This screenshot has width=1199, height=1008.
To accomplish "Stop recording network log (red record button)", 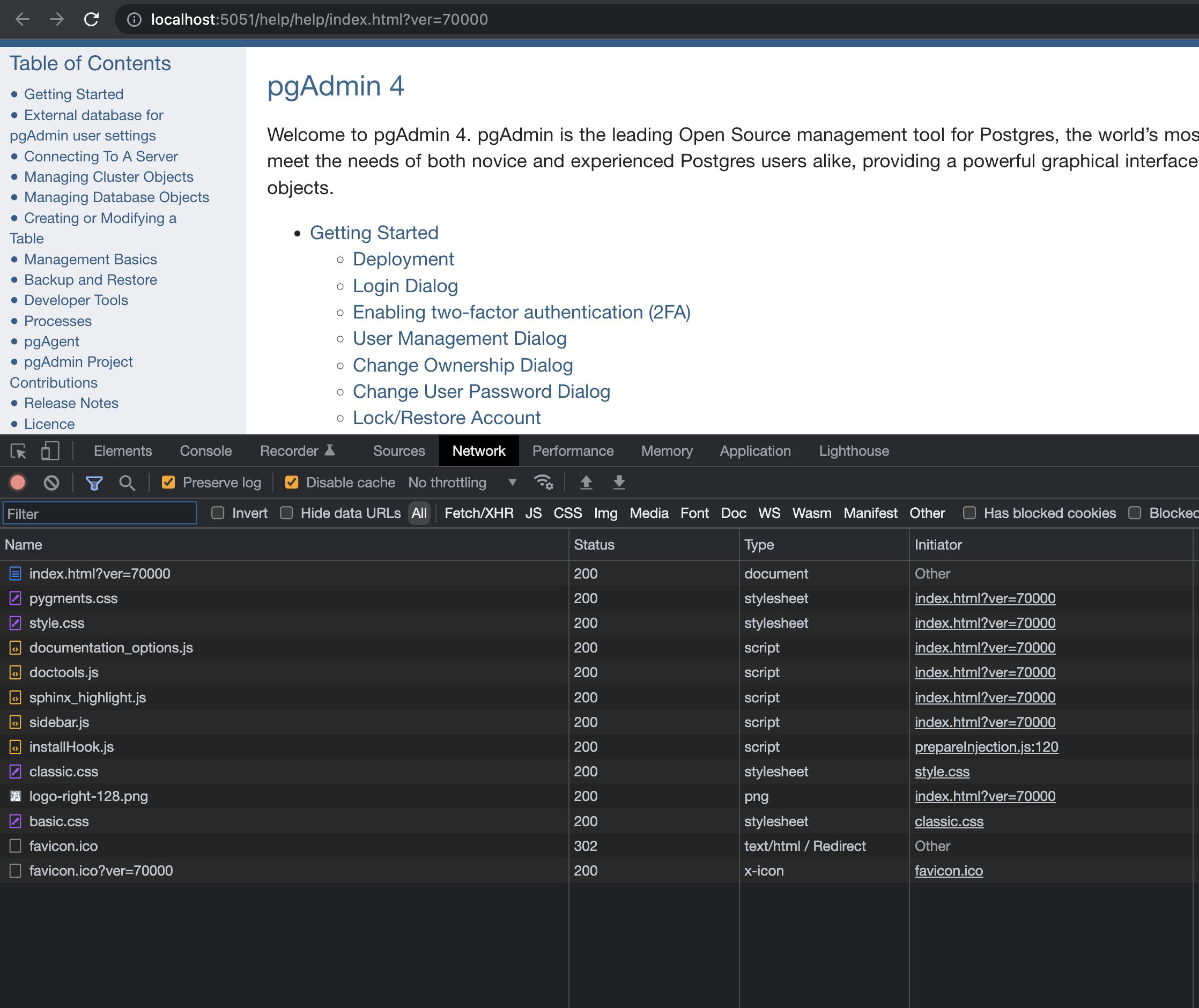I will 18,483.
